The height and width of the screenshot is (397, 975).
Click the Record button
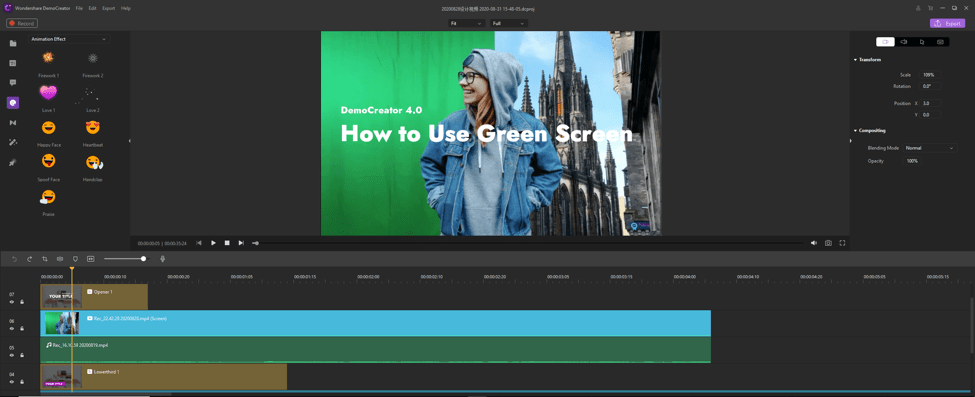coord(22,23)
